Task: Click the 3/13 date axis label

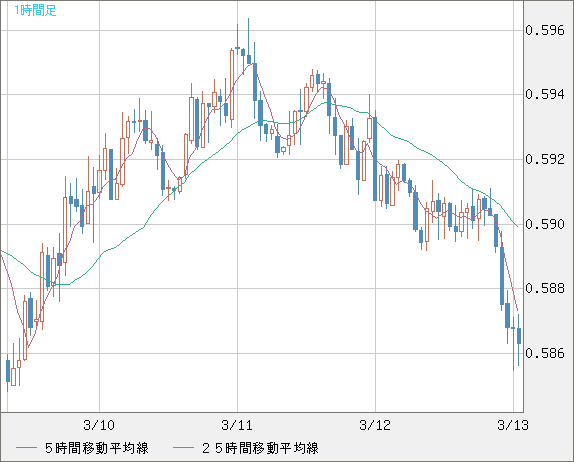Action: coord(513,425)
